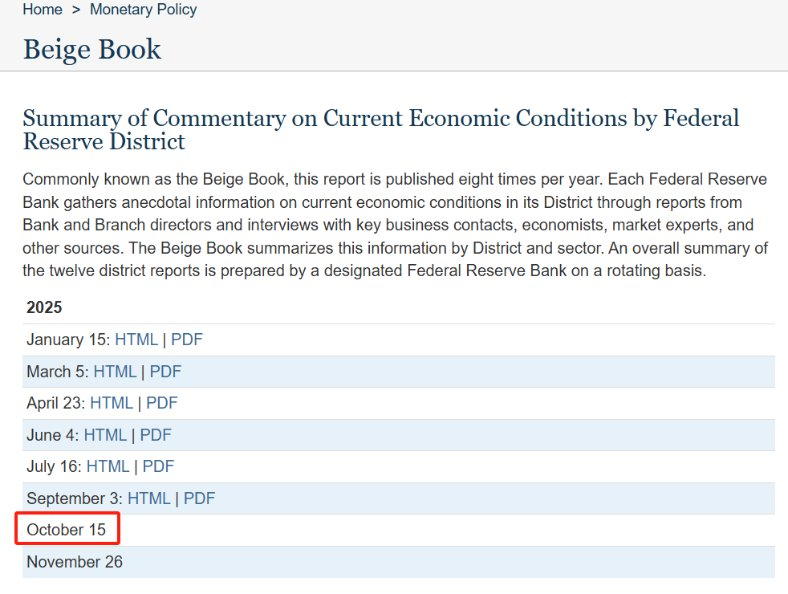This screenshot has height=594, width=788.
Task: Download the January 15 PDF report
Action: coord(187,339)
